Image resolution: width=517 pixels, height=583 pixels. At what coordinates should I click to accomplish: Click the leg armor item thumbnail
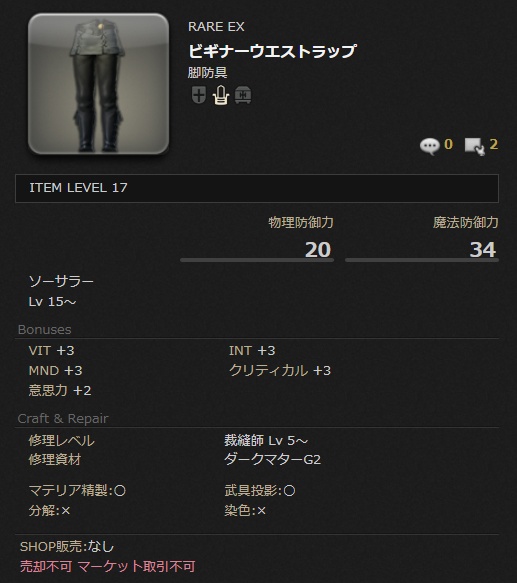(99, 84)
